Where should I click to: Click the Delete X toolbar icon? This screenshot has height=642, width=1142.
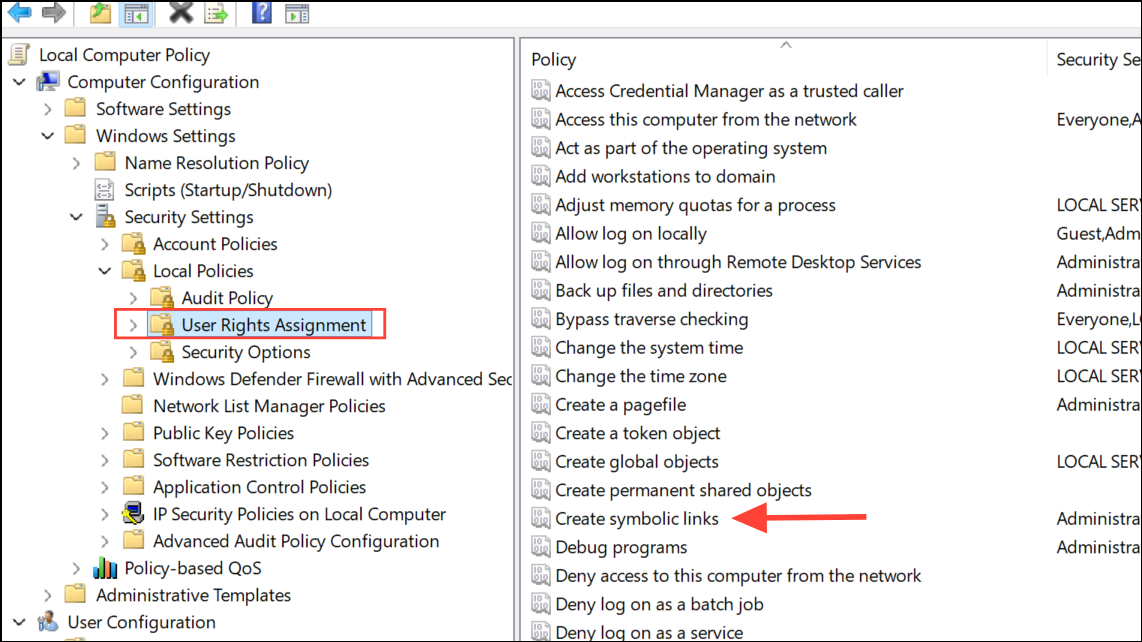coord(181,12)
